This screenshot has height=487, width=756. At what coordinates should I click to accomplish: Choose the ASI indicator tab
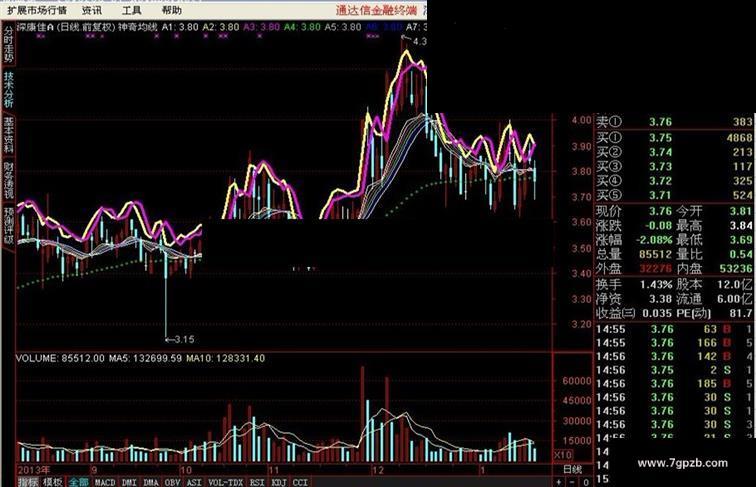coord(194,482)
